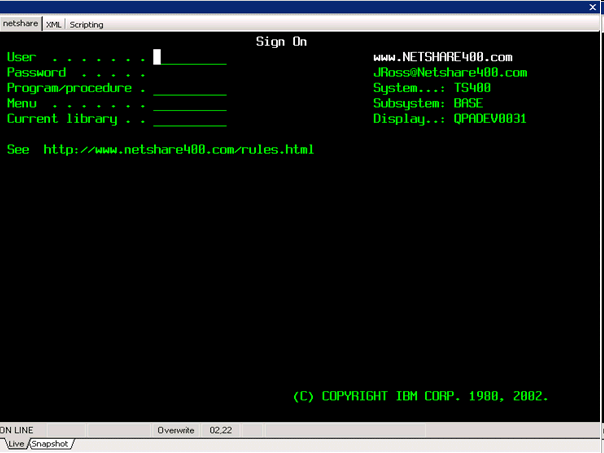Click the System TS400 text
Image resolution: width=604 pixels, height=453 pixels.
click(432, 88)
